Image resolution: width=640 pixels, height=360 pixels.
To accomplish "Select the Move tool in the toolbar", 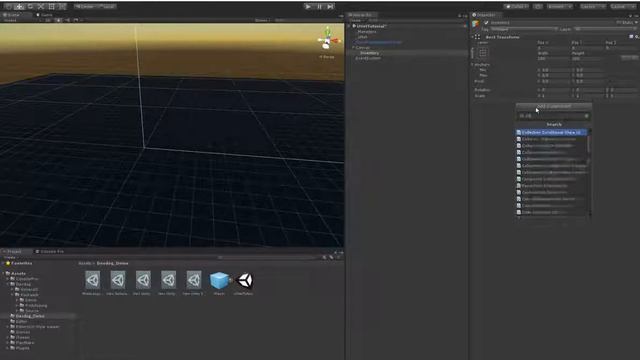I will [x=19, y=7].
